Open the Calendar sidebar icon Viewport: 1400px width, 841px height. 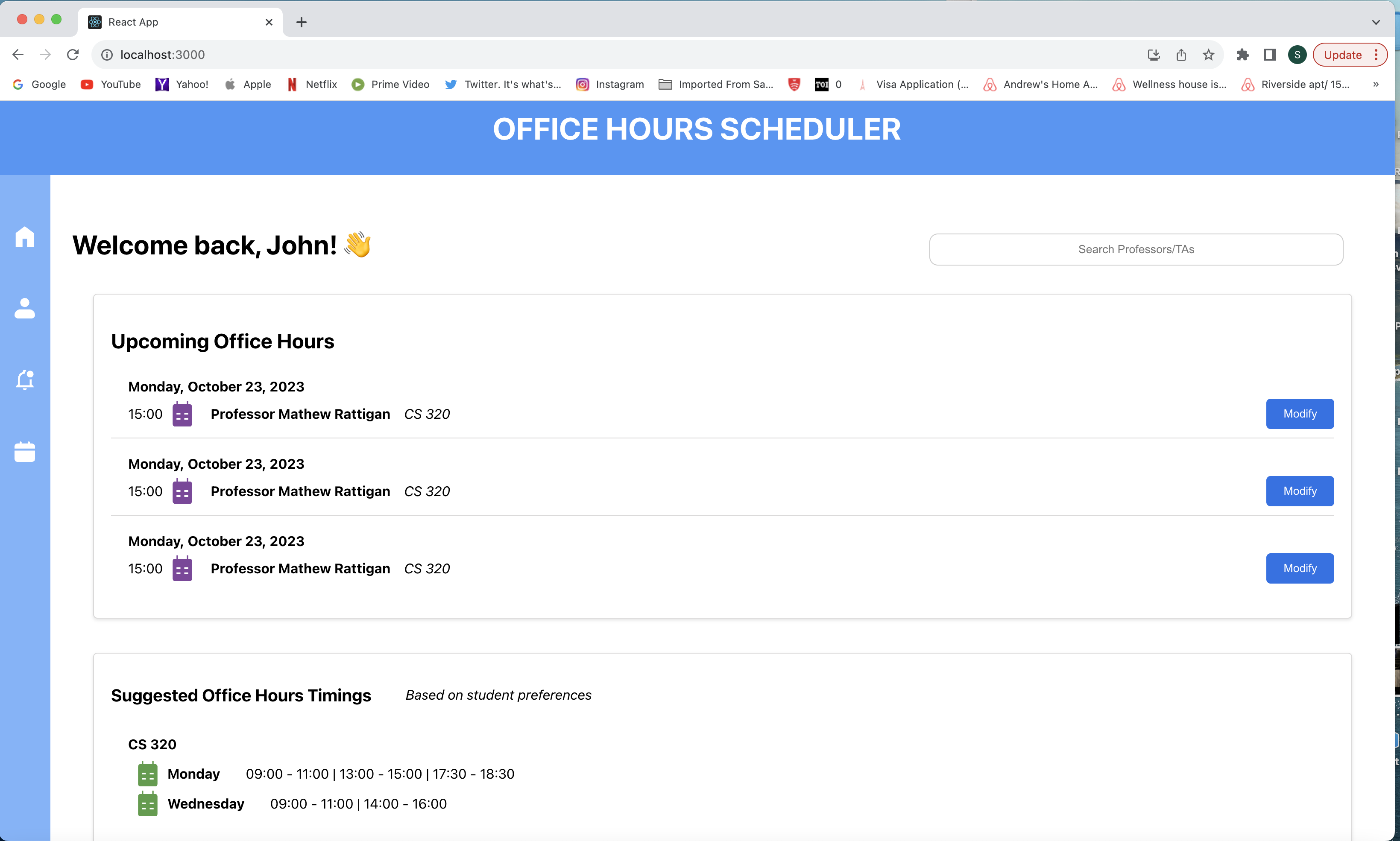(24, 452)
